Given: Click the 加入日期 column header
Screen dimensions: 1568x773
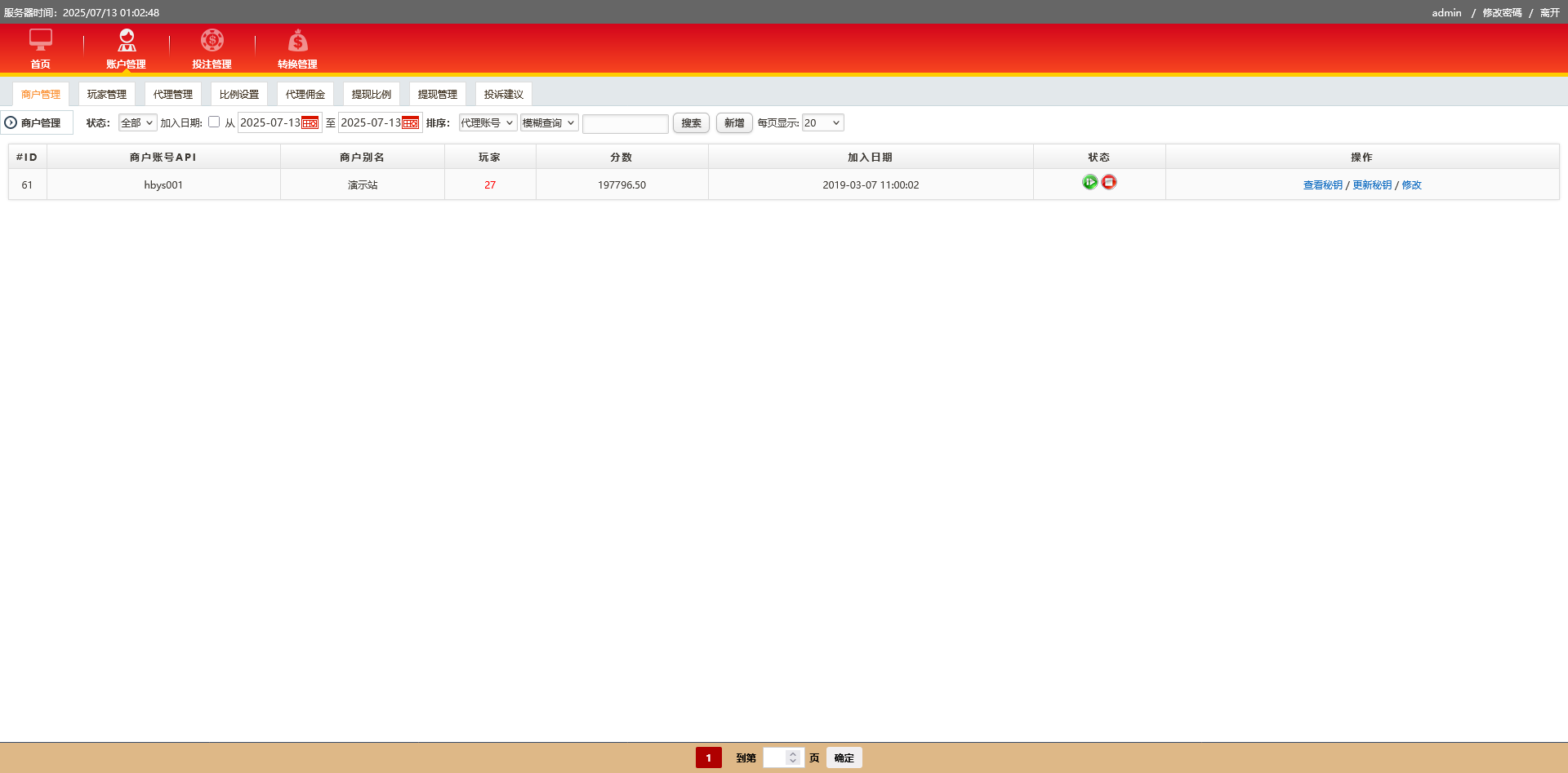Looking at the screenshot, I should tap(871, 157).
